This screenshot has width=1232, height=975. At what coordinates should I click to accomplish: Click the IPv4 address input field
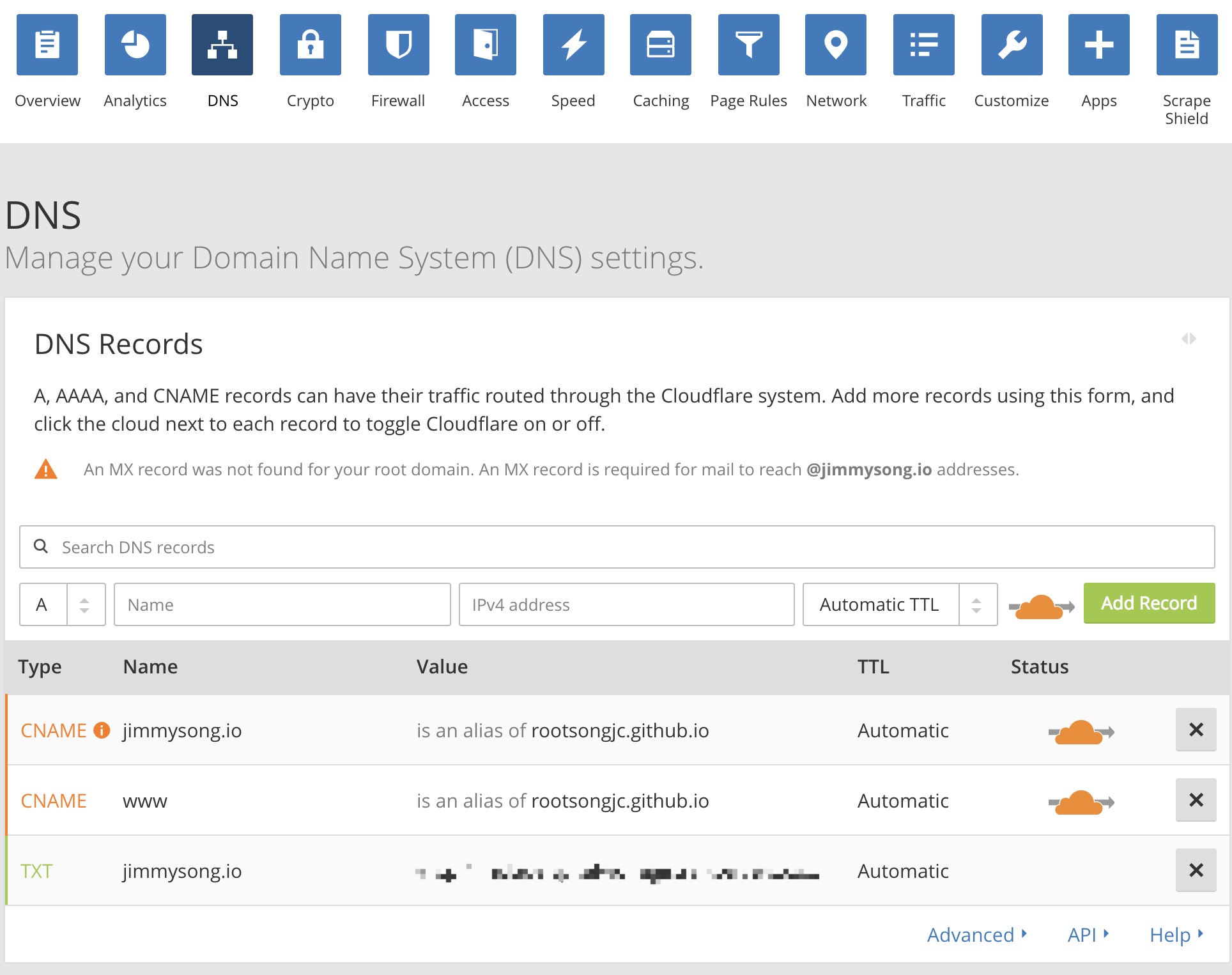coord(626,604)
